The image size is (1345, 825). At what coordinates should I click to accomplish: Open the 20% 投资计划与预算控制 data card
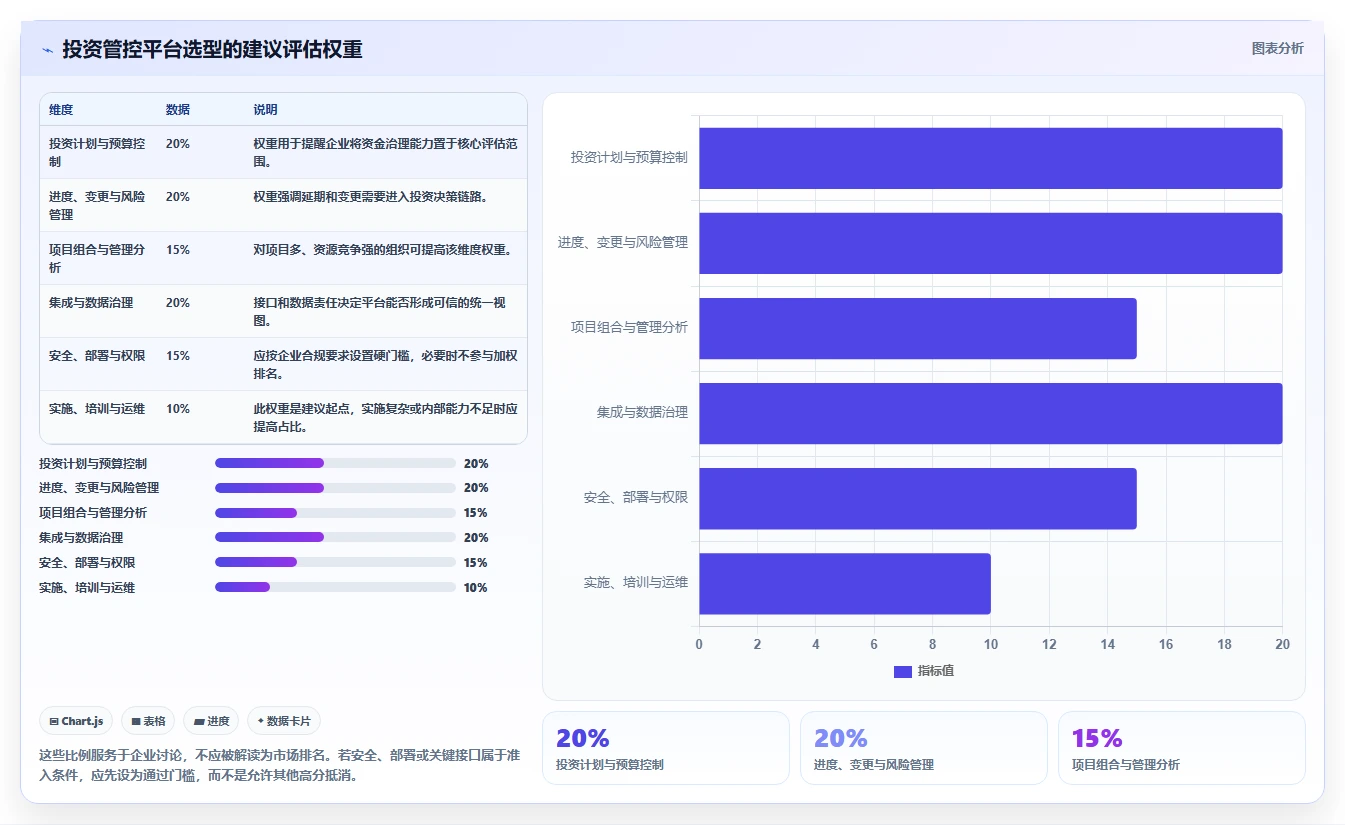665,748
